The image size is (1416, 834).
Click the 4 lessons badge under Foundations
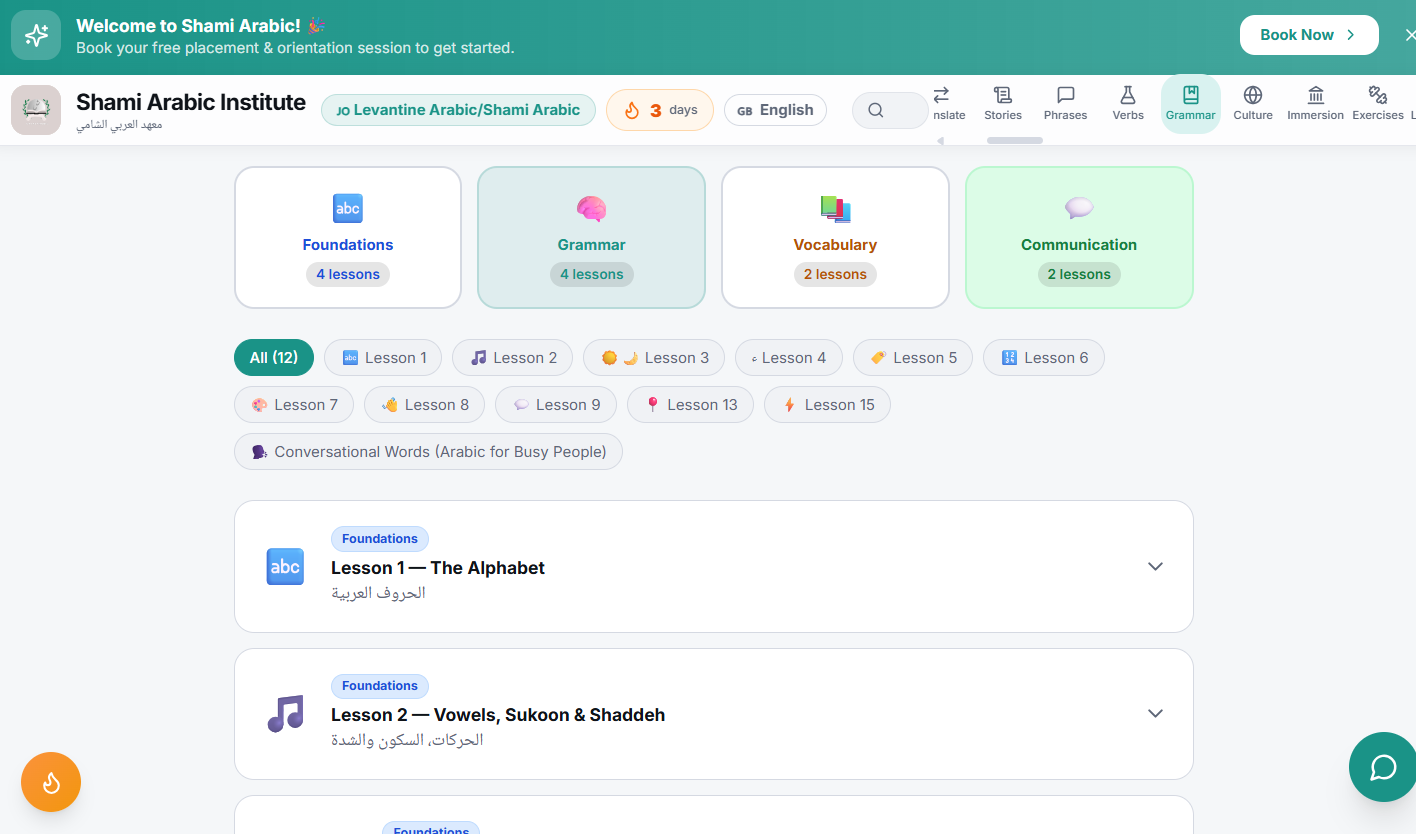pos(348,274)
